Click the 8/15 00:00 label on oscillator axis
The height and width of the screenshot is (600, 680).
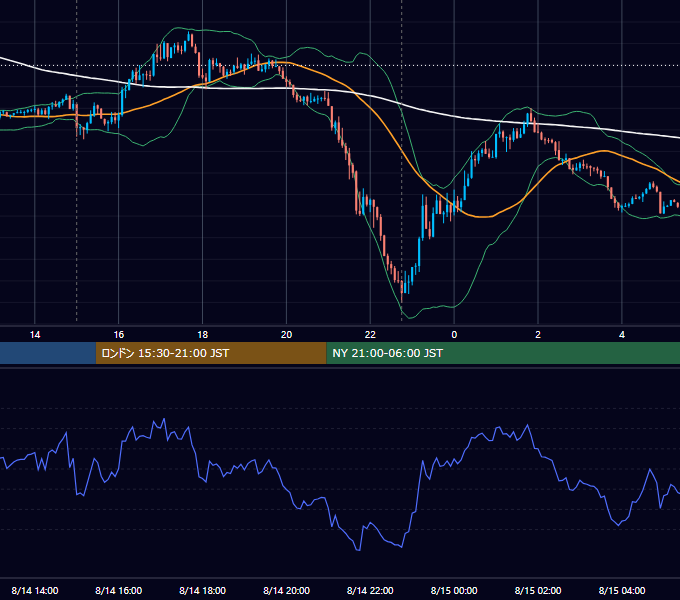pos(454,590)
